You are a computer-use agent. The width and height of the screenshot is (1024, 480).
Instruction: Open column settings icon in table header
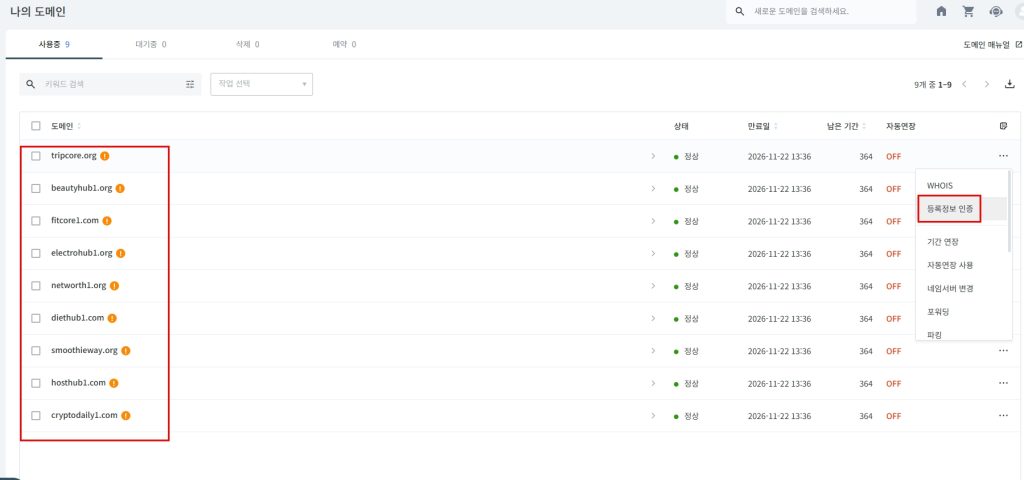point(1003,126)
